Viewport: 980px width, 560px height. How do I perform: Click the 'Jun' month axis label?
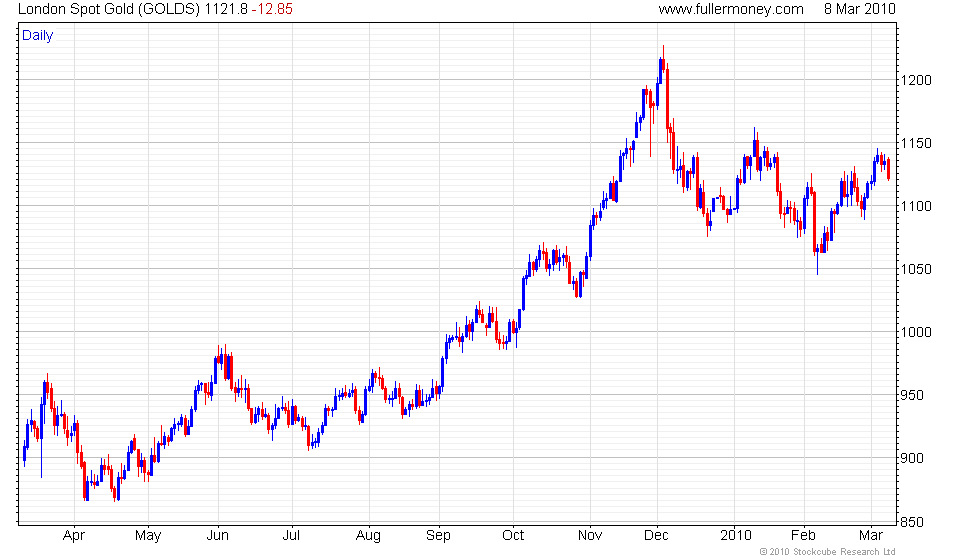point(218,536)
